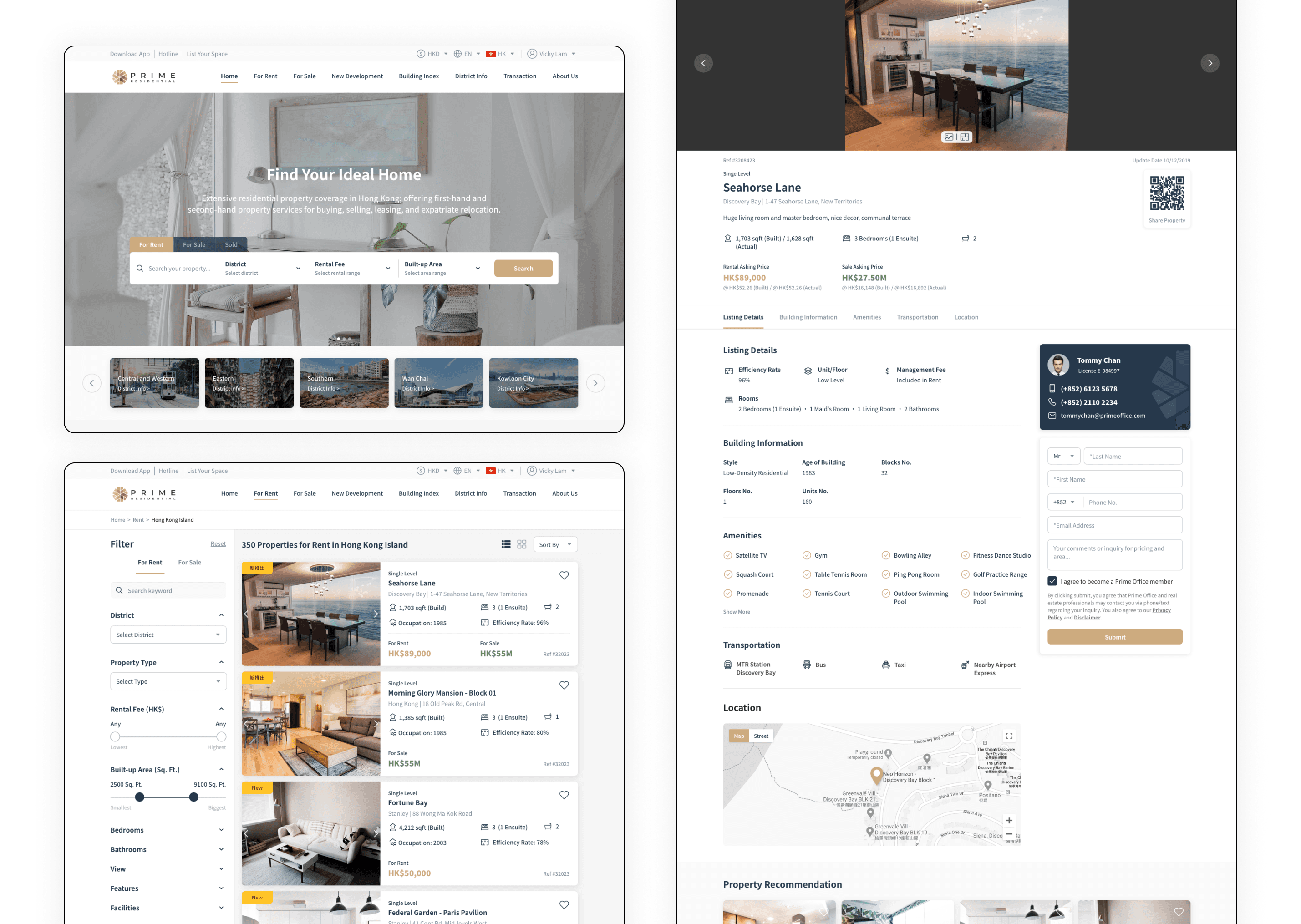Click the user avatar icon in the homepage top bar
The height and width of the screenshot is (924, 1301).
(x=532, y=54)
